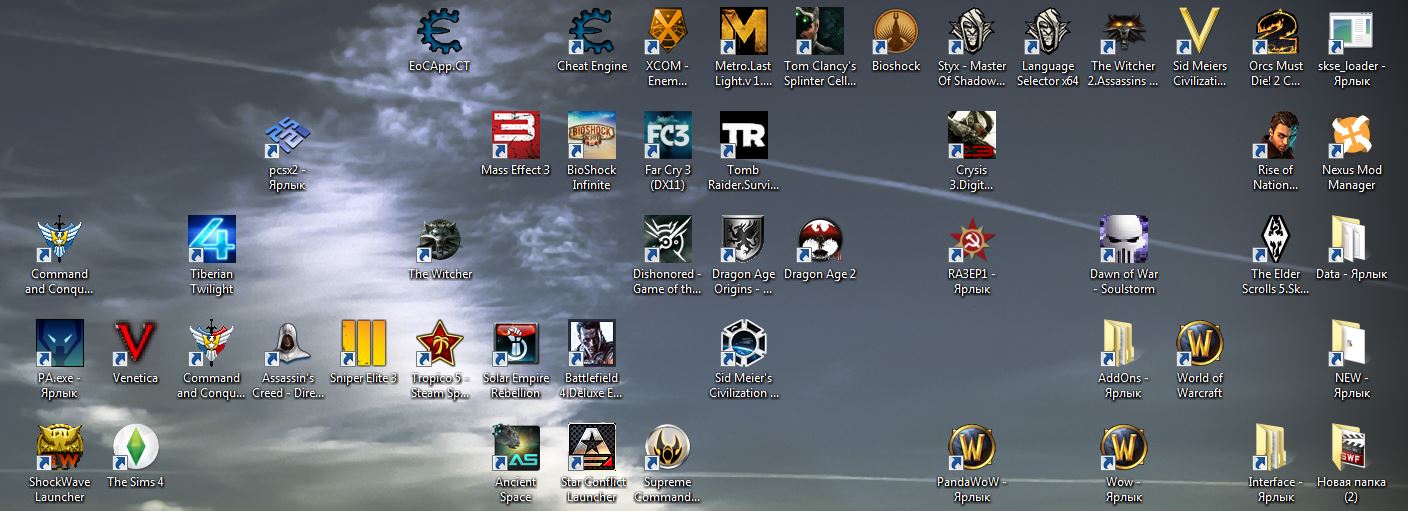The image size is (1408, 511).
Task: Click the Bioshock desktop shortcut
Action: click(896, 32)
